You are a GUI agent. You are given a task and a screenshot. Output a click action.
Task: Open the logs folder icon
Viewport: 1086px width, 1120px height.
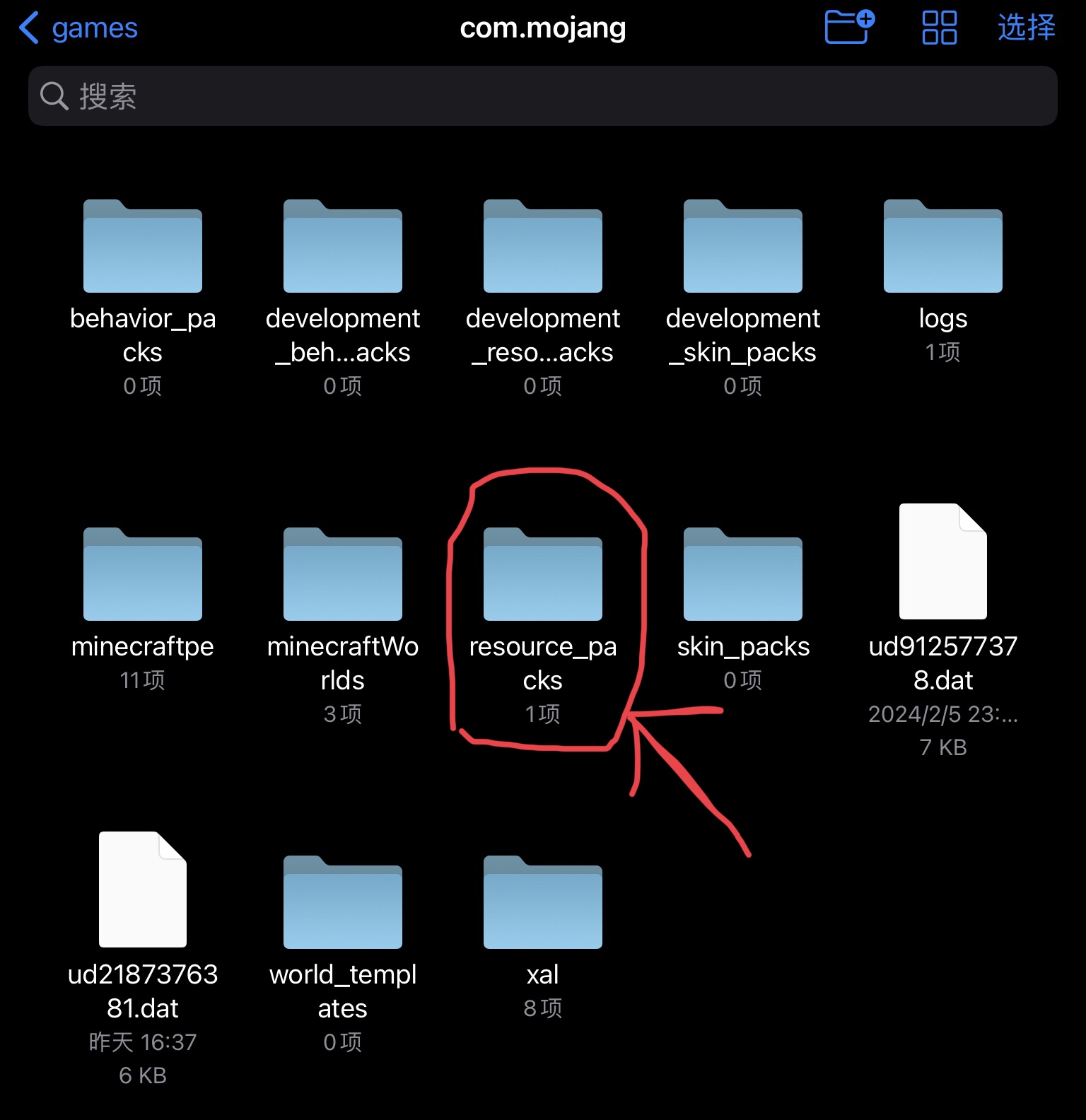pos(943,246)
